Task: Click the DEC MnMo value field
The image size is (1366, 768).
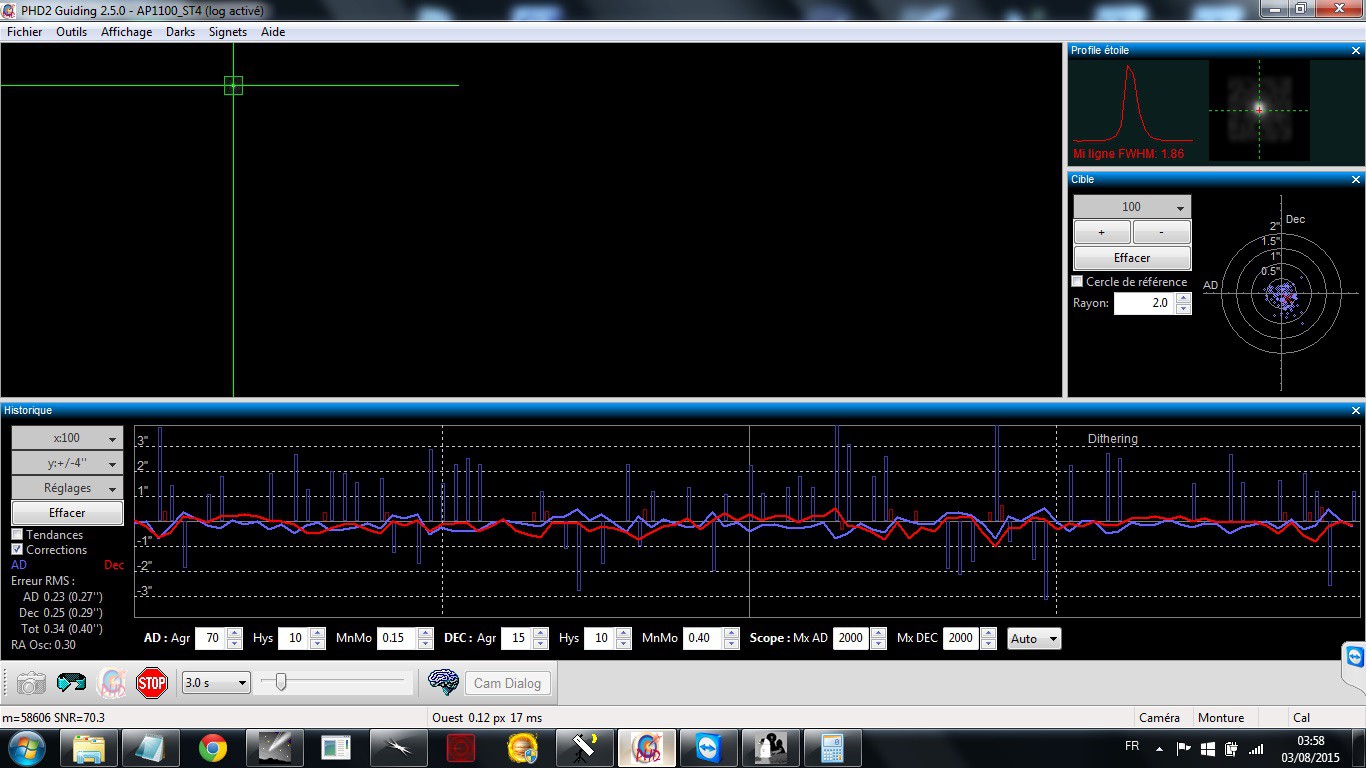Action: (x=703, y=638)
